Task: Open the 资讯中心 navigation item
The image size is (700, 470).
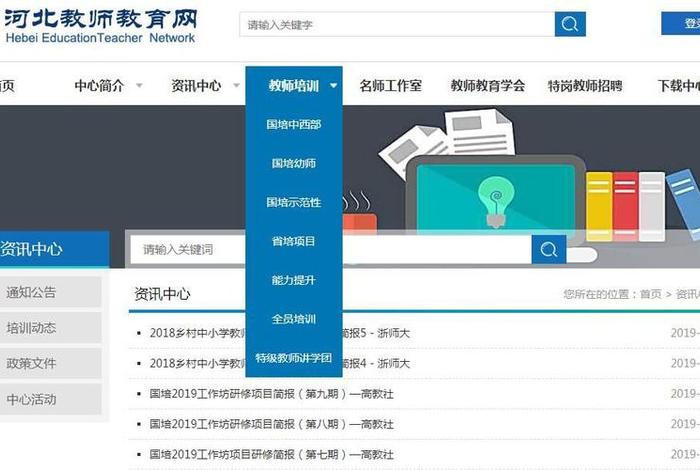Action: click(196, 85)
